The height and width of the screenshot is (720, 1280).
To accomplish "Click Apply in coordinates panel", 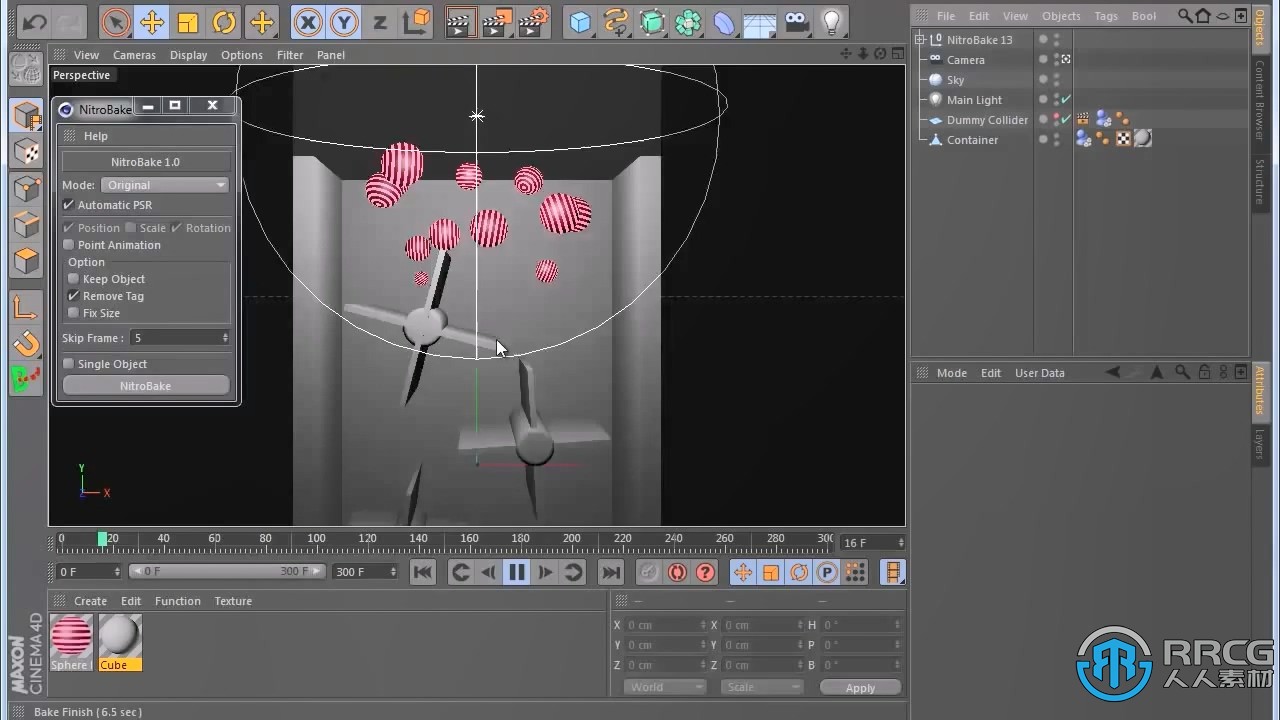I will coord(860,688).
